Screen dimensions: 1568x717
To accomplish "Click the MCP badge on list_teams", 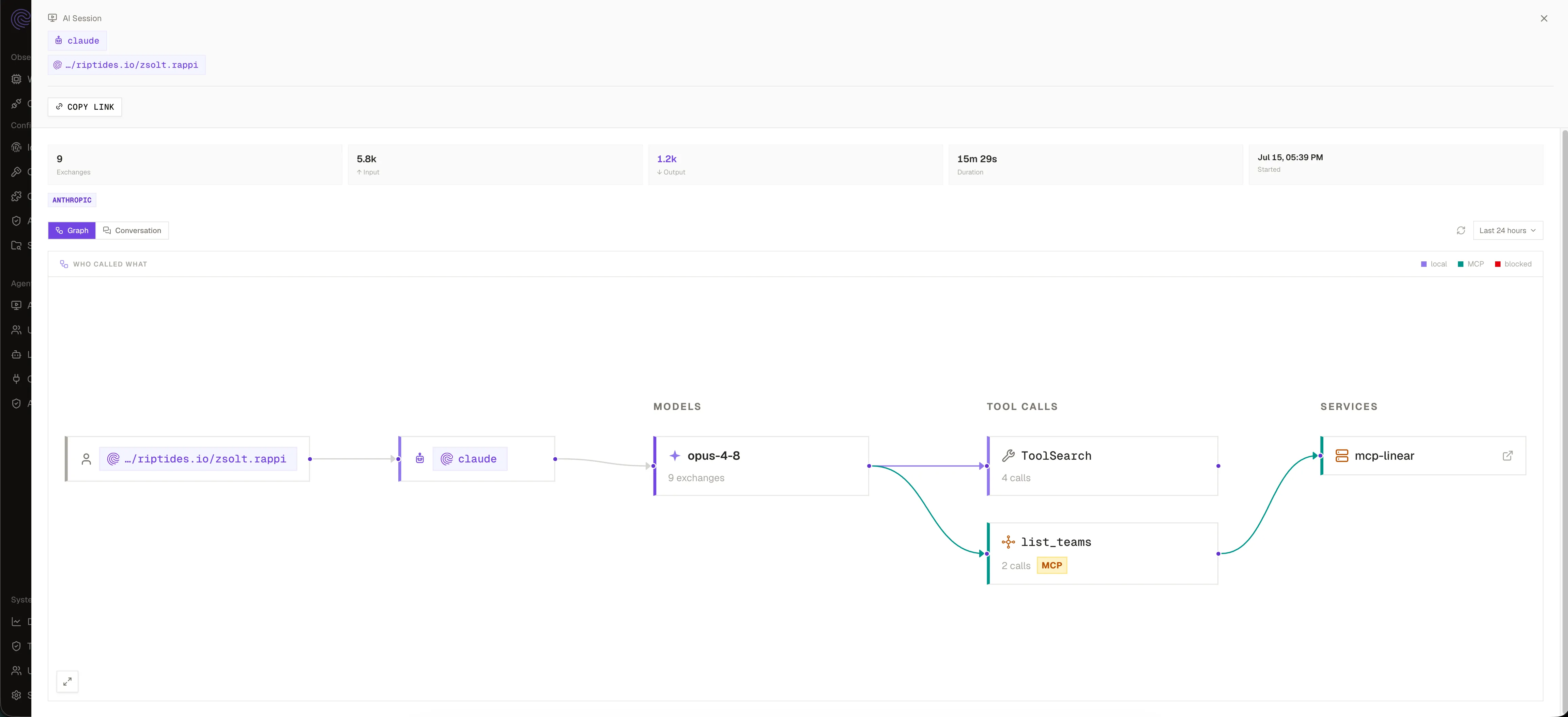I will point(1052,565).
